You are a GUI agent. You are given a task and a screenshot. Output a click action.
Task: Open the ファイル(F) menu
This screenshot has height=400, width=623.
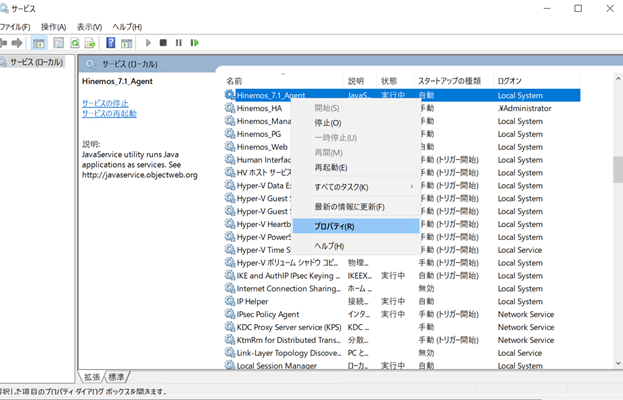[x=14, y=27]
